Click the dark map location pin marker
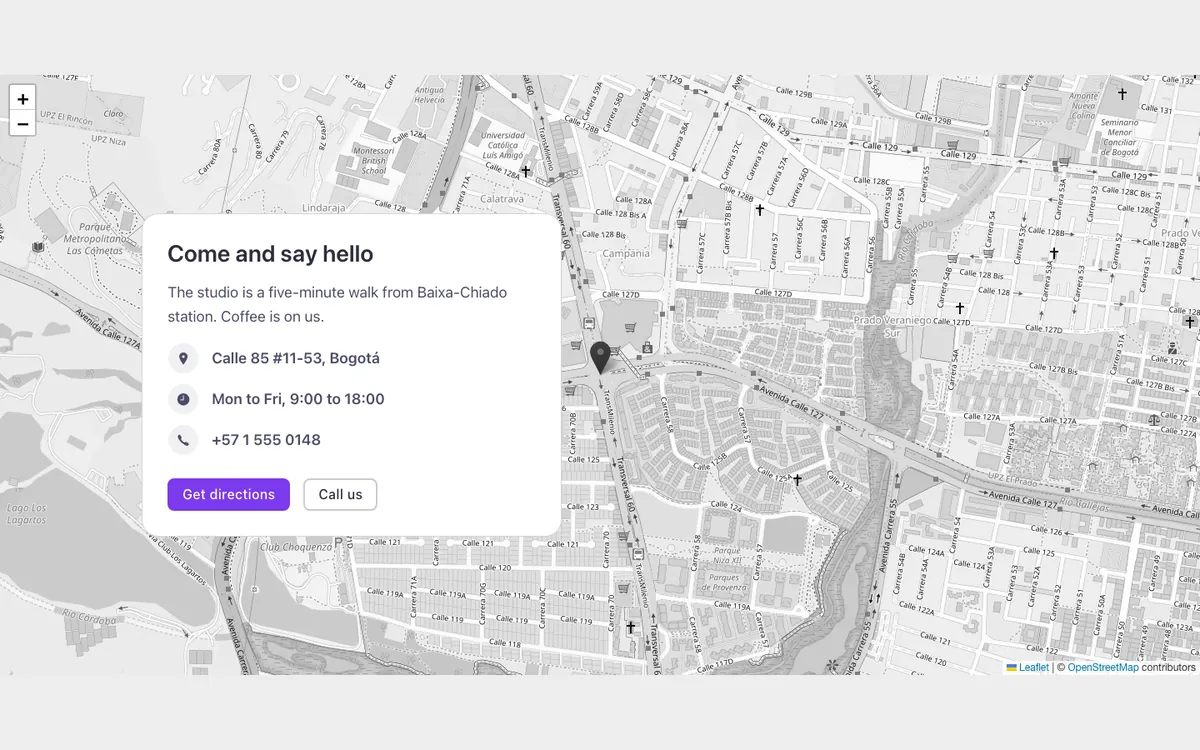1200x750 pixels. (x=600, y=357)
